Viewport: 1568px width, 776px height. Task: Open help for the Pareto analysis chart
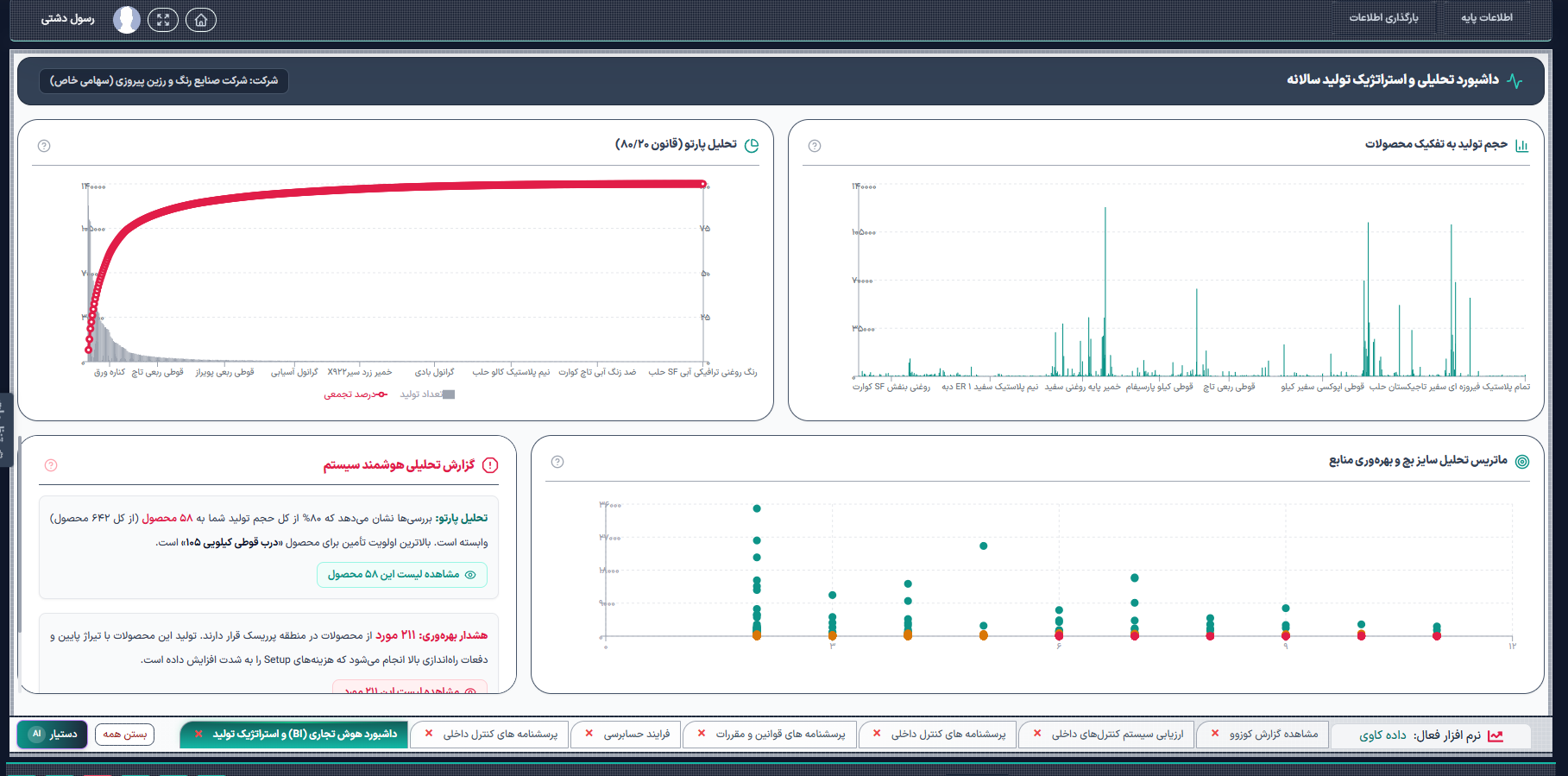(44, 146)
